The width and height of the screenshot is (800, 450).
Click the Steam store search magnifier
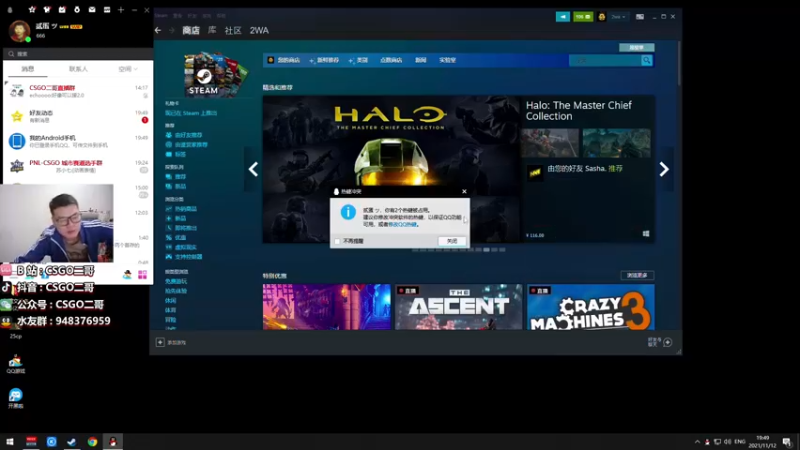pos(646,61)
